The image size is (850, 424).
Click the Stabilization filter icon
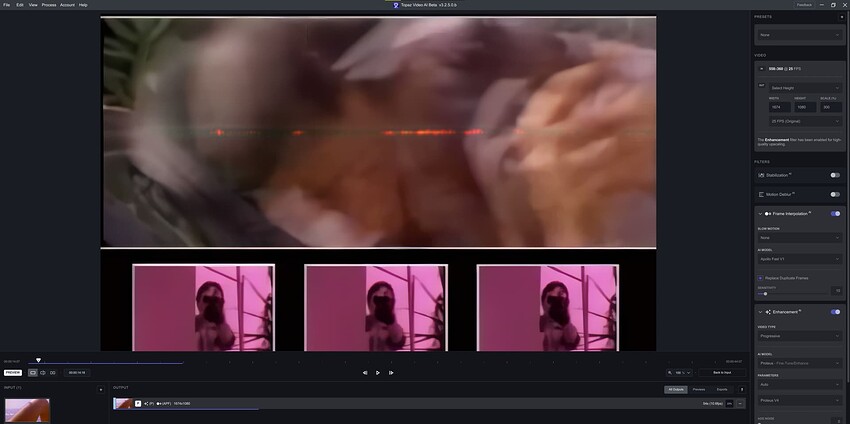coord(761,175)
